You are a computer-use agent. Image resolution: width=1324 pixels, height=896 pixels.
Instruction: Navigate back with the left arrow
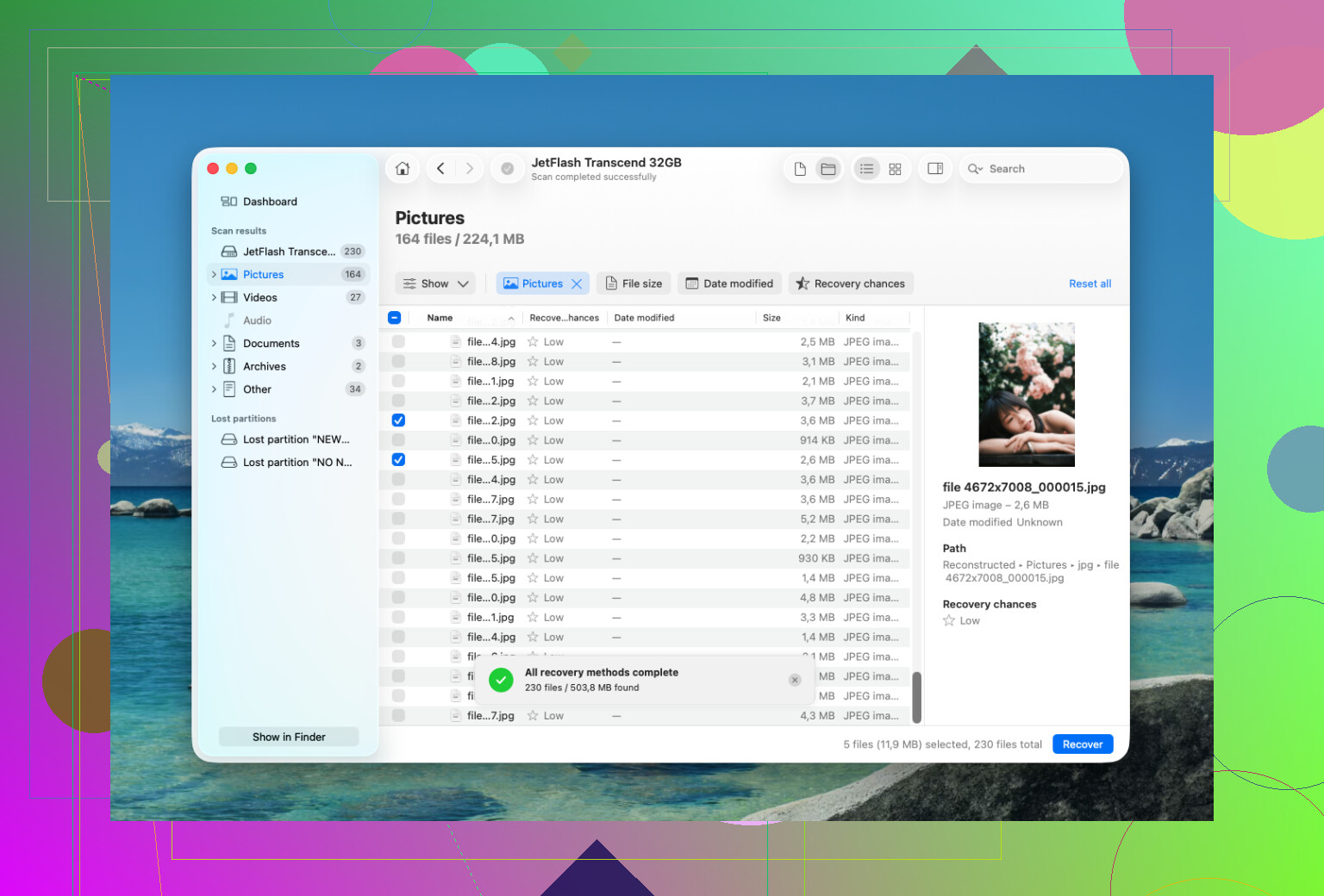point(440,169)
